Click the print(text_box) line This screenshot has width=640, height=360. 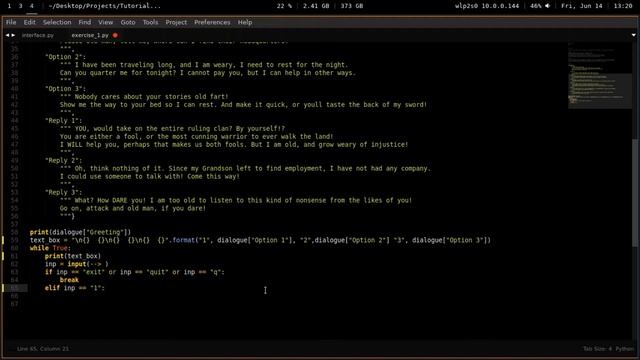coord(73,256)
